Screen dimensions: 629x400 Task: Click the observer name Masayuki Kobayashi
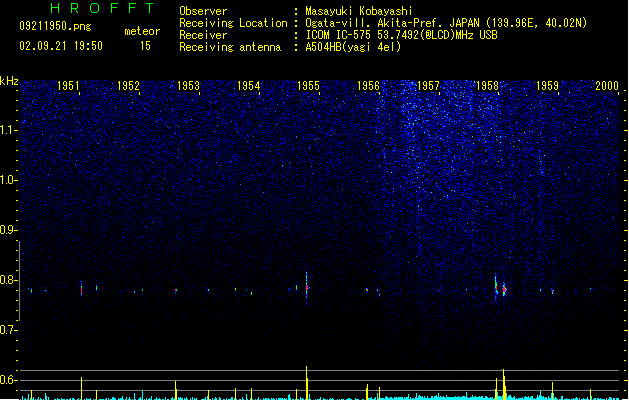[x=359, y=11]
